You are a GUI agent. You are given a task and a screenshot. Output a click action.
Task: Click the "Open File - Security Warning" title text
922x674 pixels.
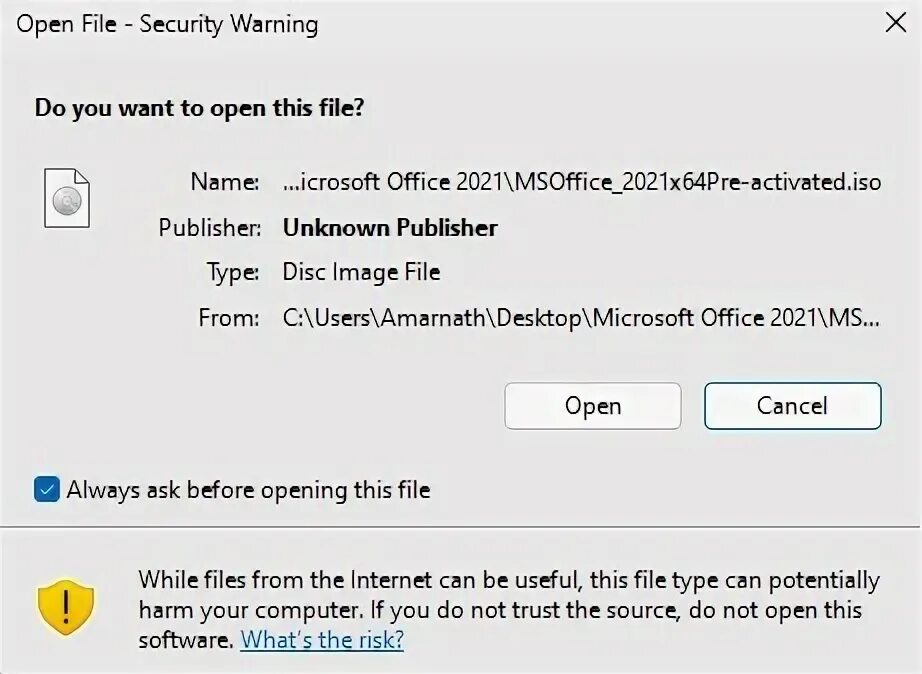[x=167, y=25]
